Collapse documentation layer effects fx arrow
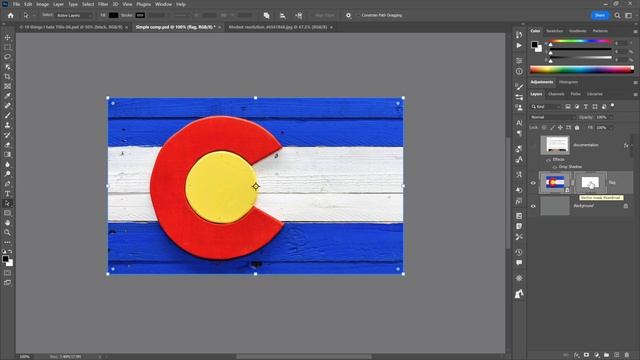This screenshot has height=360, width=640. (631, 145)
